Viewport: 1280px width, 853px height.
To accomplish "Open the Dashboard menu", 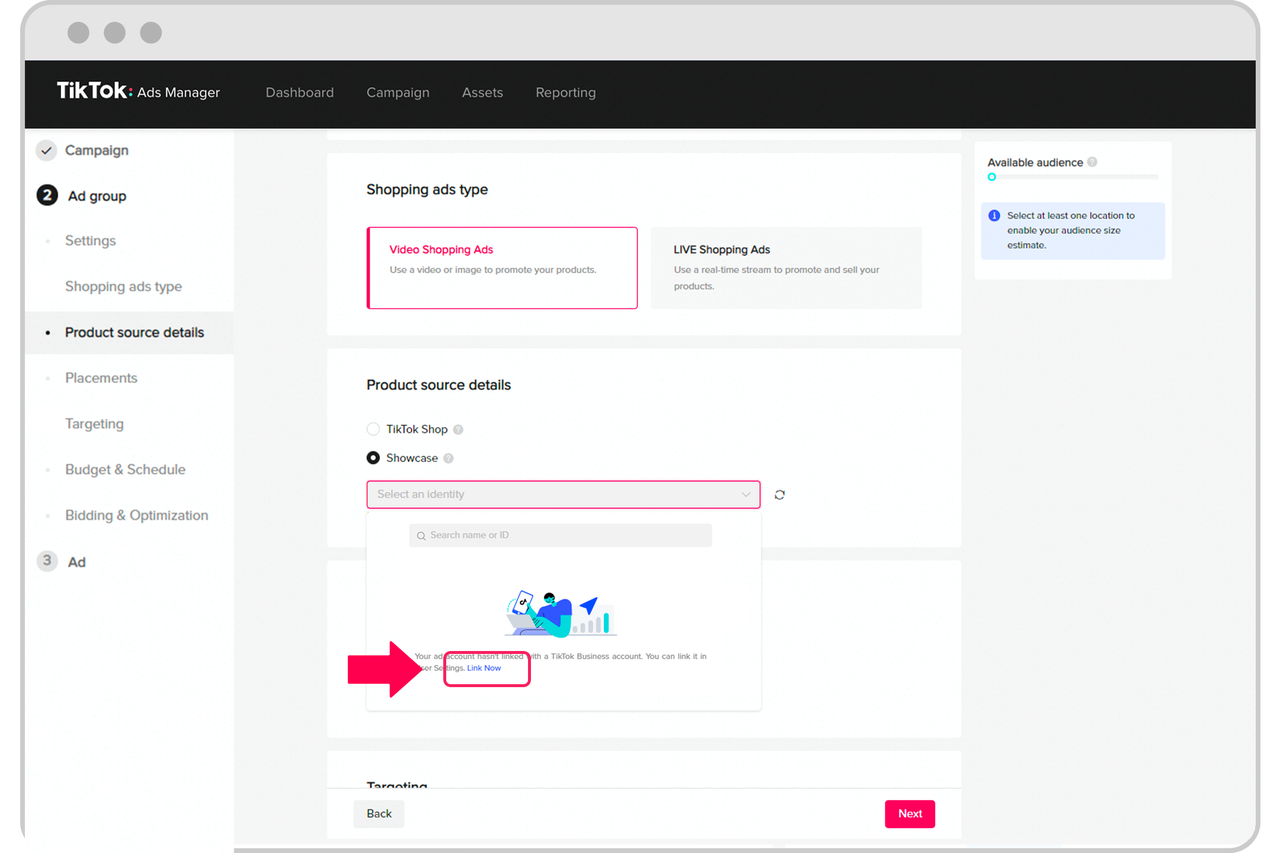I will coord(300,92).
